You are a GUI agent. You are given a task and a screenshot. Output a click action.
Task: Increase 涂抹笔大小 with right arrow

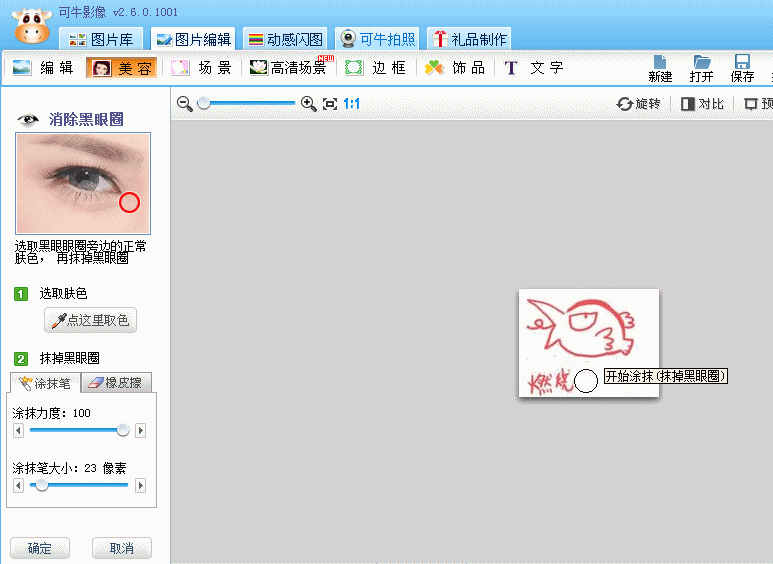click(x=141, y=486)
